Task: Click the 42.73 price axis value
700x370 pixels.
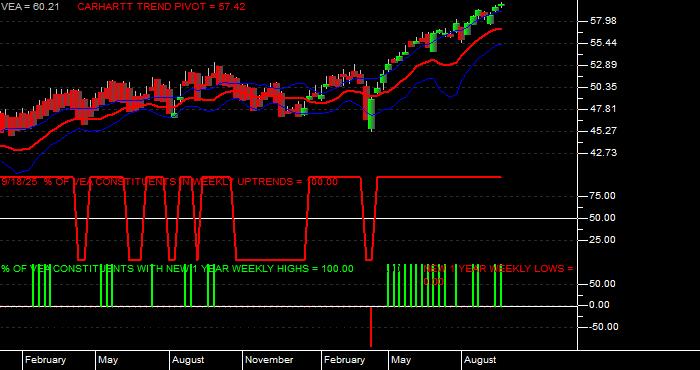Action: [604, 153]
